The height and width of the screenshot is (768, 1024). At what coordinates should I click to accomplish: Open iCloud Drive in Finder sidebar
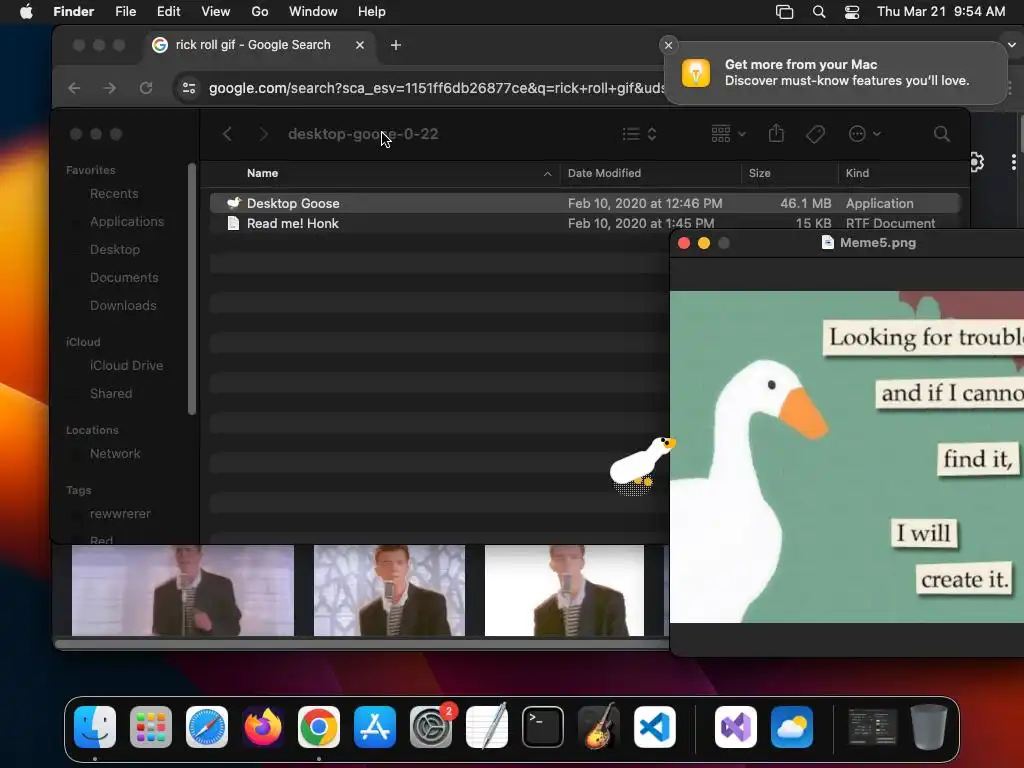click(126, 366)
